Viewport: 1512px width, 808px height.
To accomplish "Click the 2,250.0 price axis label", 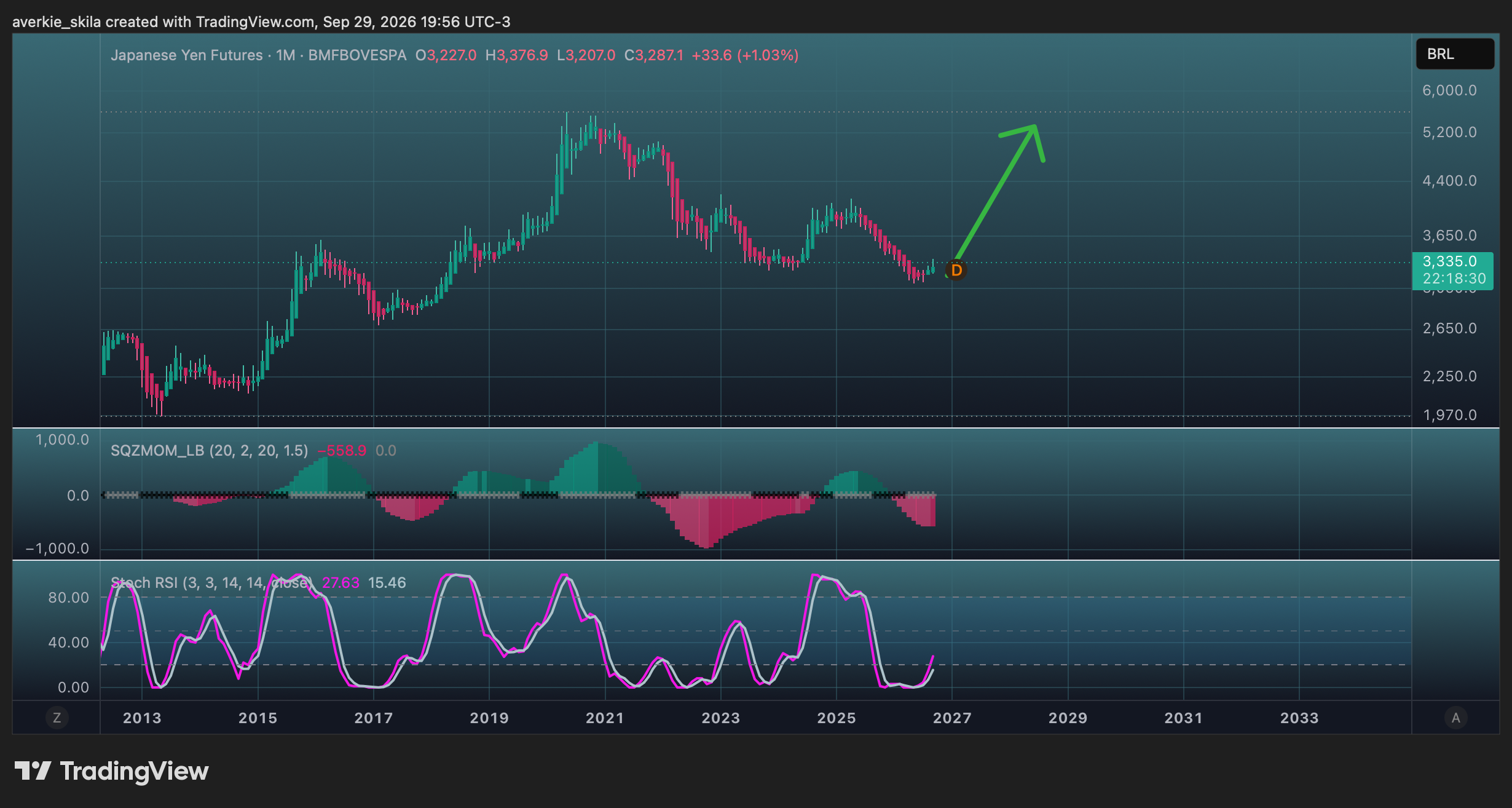I will pos(1449,376).
